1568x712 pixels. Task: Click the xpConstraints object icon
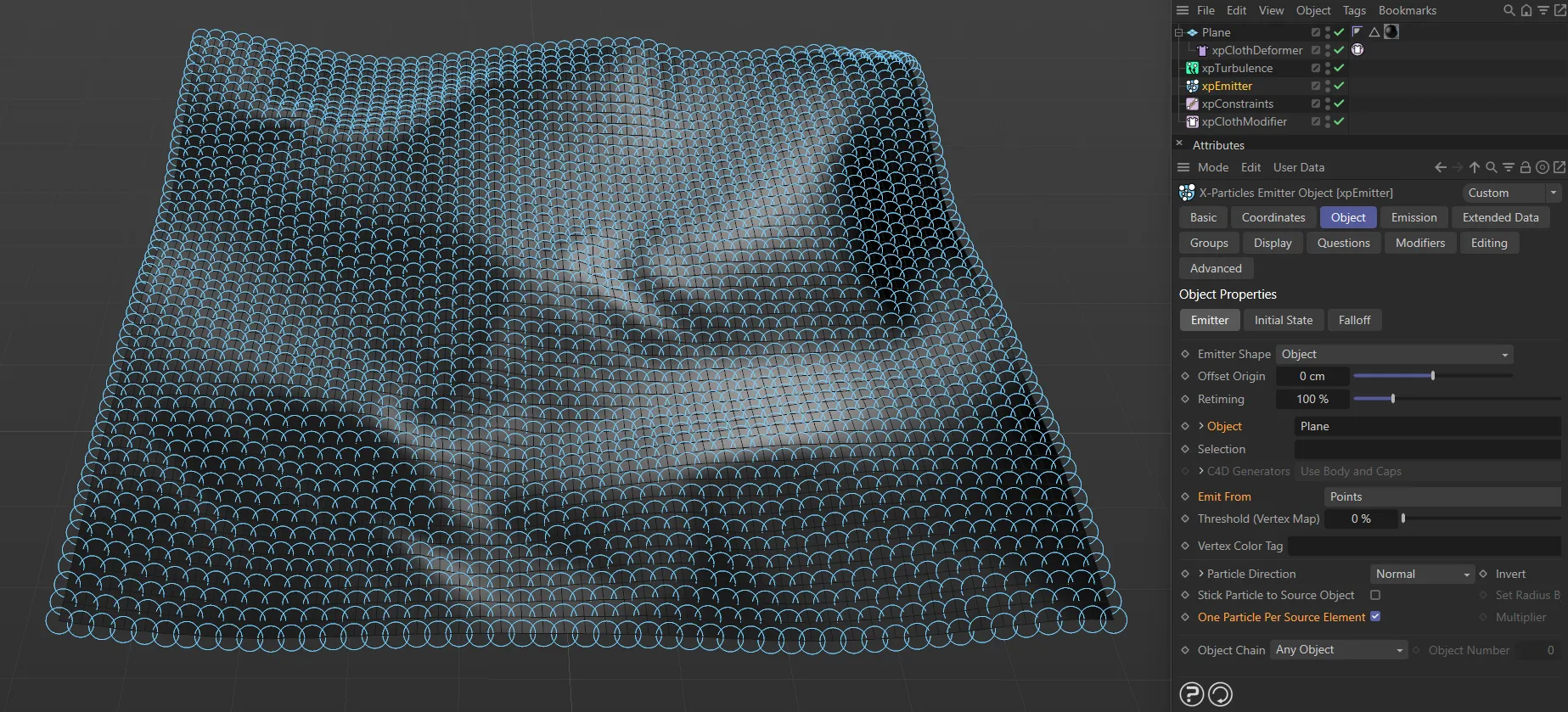pyautogui.click(x=1193, y=104)
